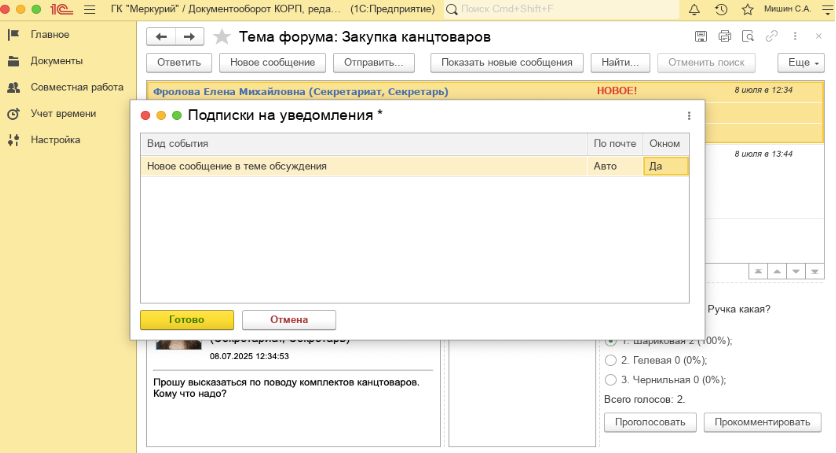Click the document preview icon
Screen dimensions: 836x453
click(748, 37)
